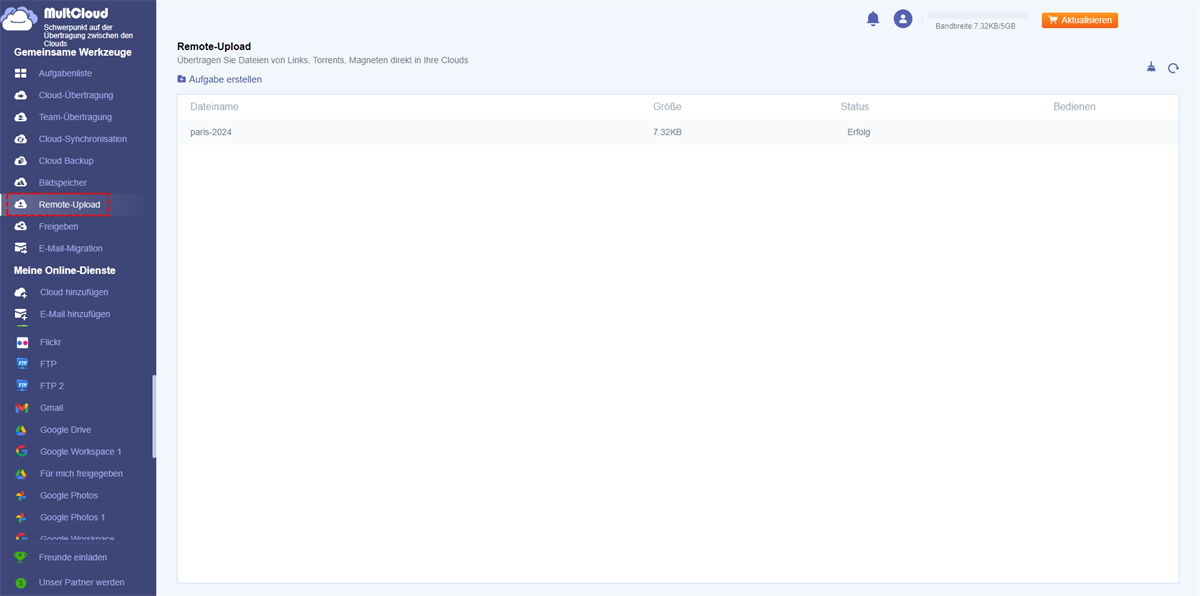Screen dimensions: 1200x596
Task: Click the Cloud hinzufügen plus-cloud icon
Action: point(21,293)
